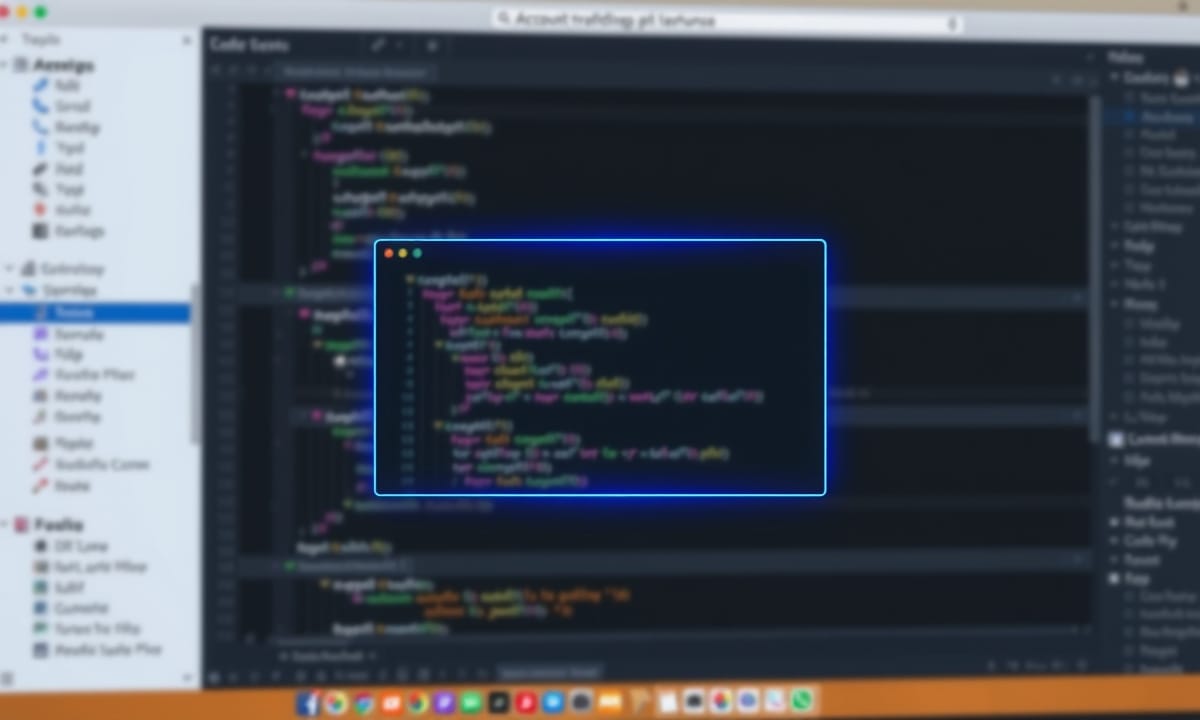The width and height of the screenshot is (1200, 720).
Task: Click the magnifier icon in the top search bar
Action: click(x=503, y=20)
